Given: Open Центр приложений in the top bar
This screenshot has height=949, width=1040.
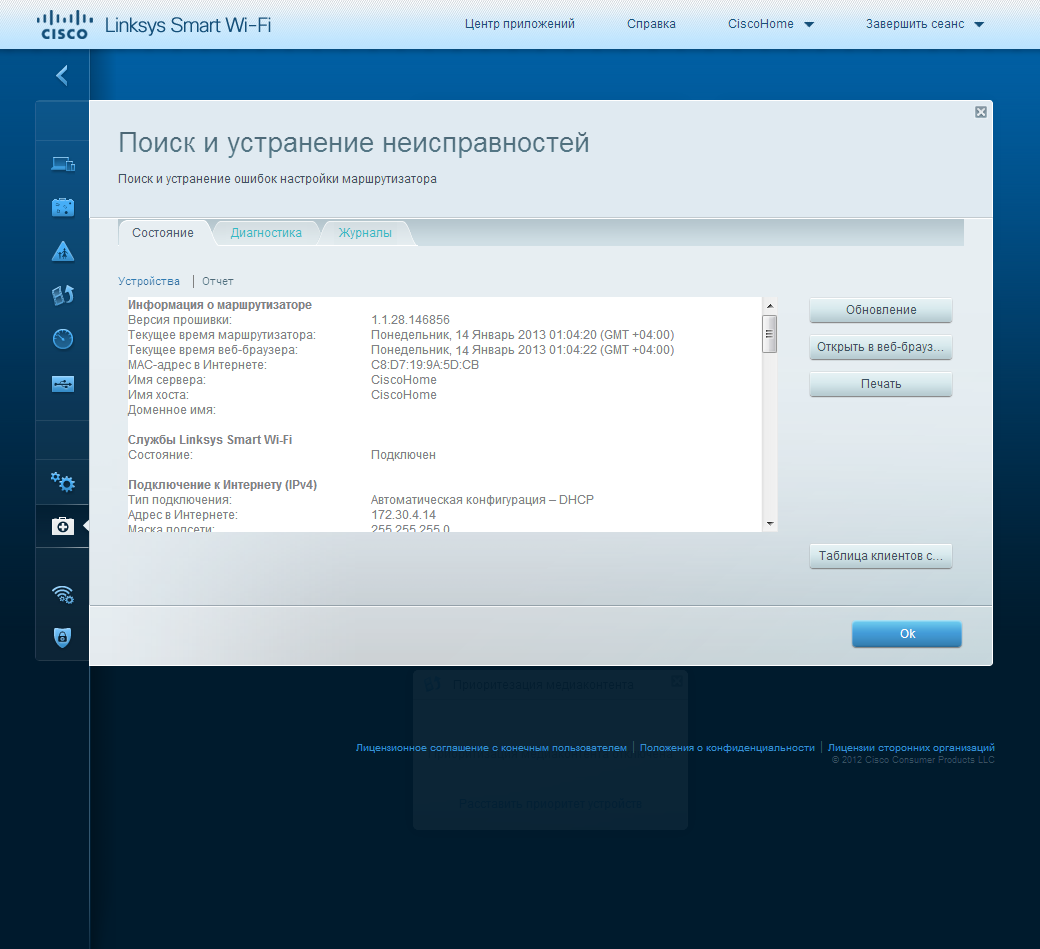Looking at the screenshot, I should pos(519,24).
